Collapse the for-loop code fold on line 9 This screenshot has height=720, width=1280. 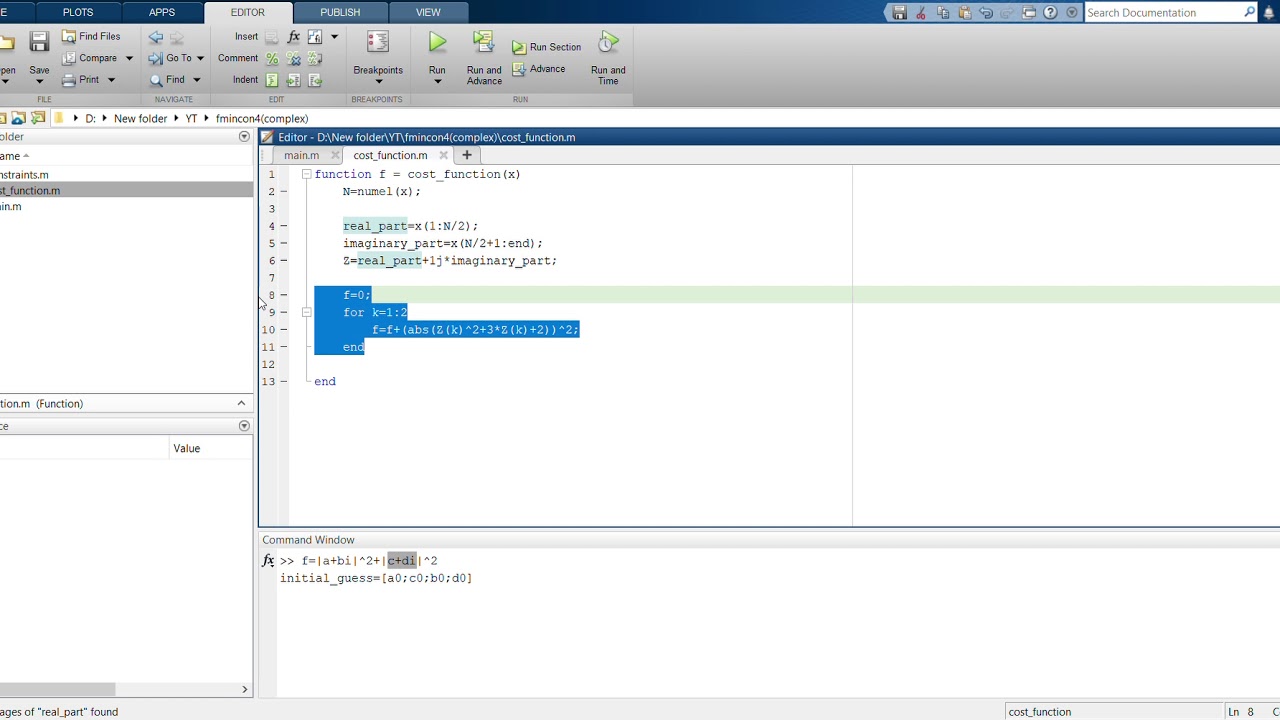coord(306,312)
